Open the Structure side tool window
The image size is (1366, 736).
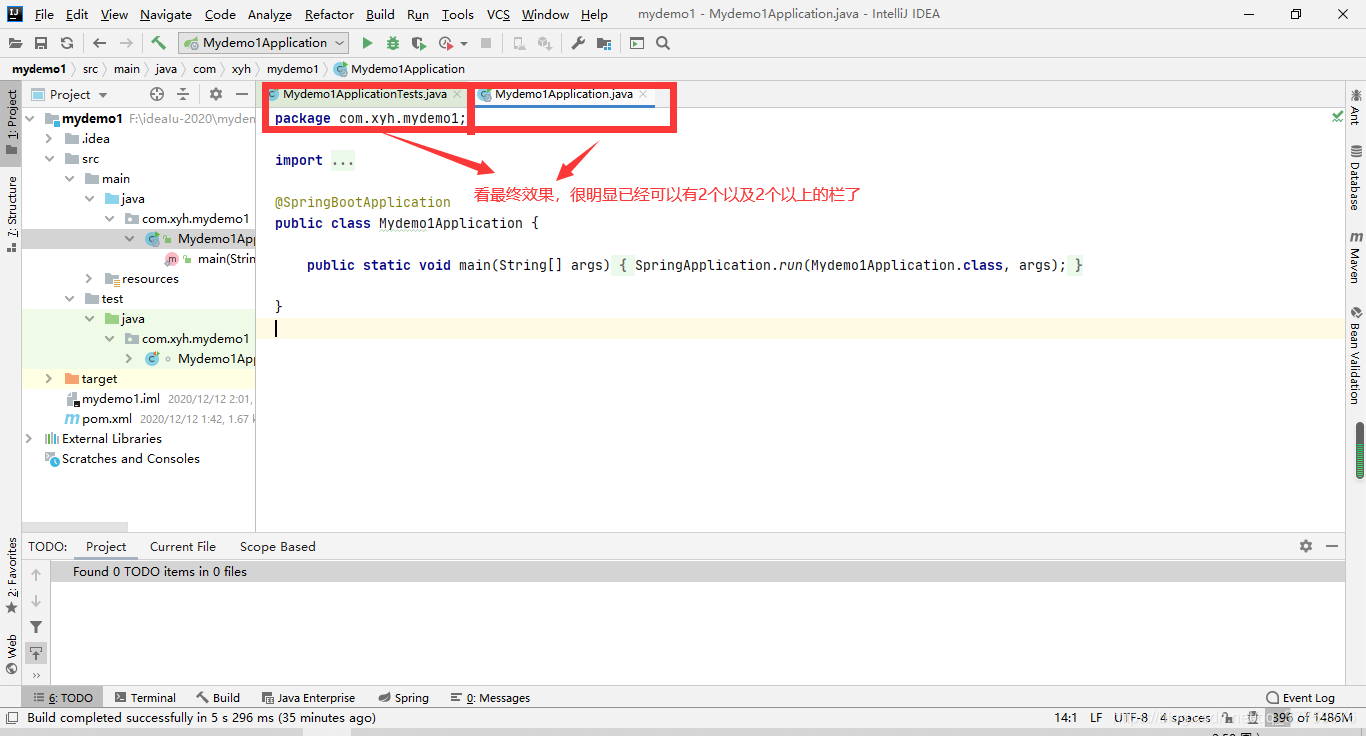(x=11, y=214)
